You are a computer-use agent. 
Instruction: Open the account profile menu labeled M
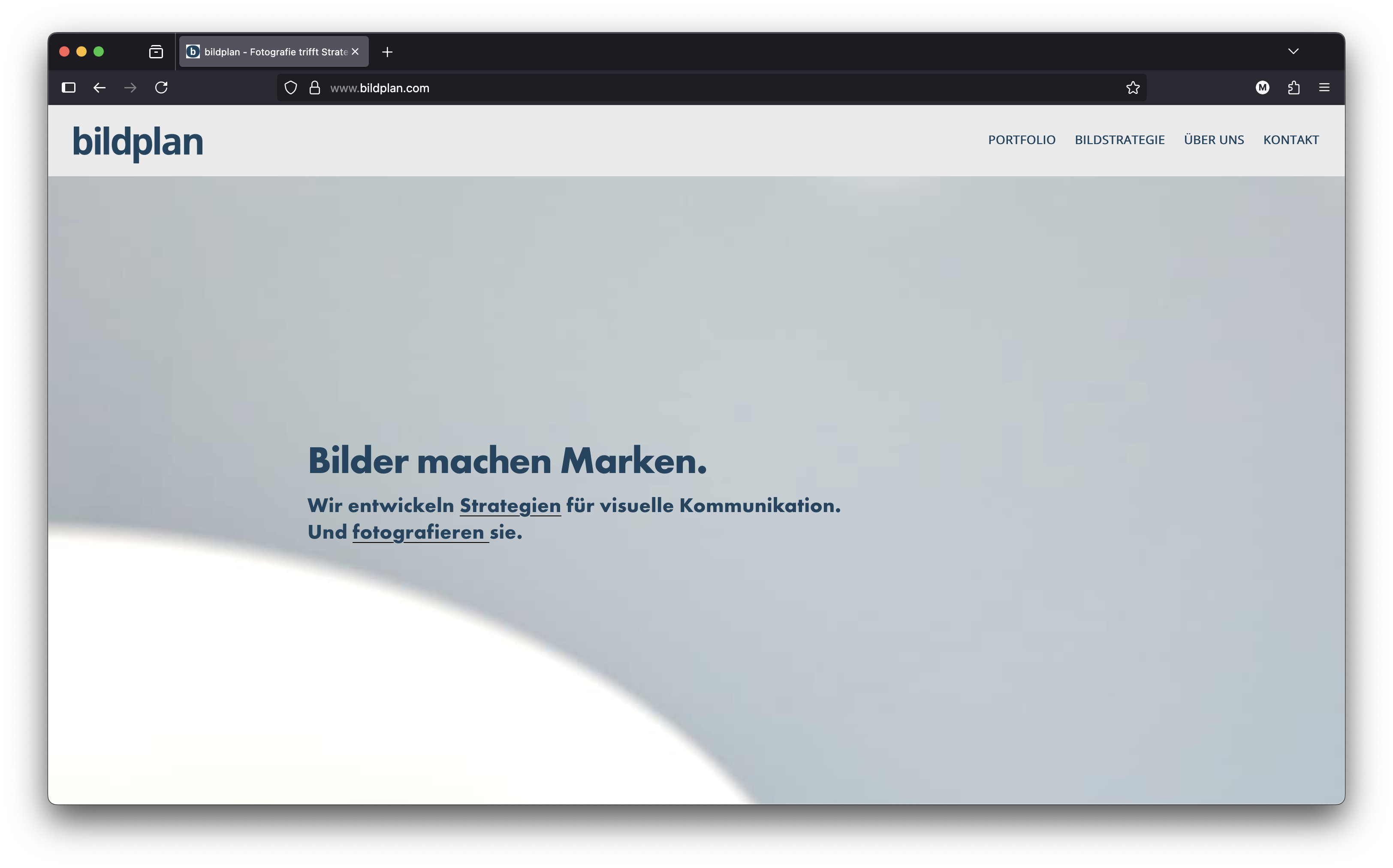[x=1262, y=87]
